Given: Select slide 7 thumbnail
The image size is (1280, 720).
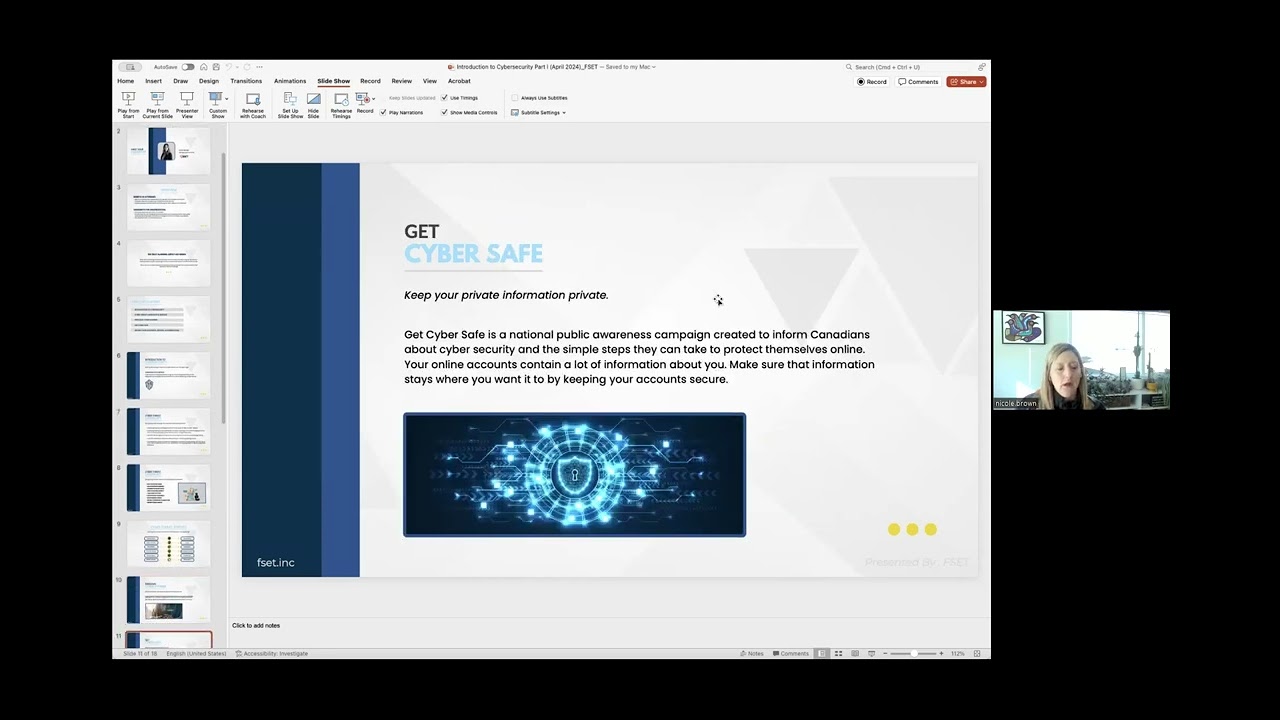Looking at the screenshot, I should point(168,431).
